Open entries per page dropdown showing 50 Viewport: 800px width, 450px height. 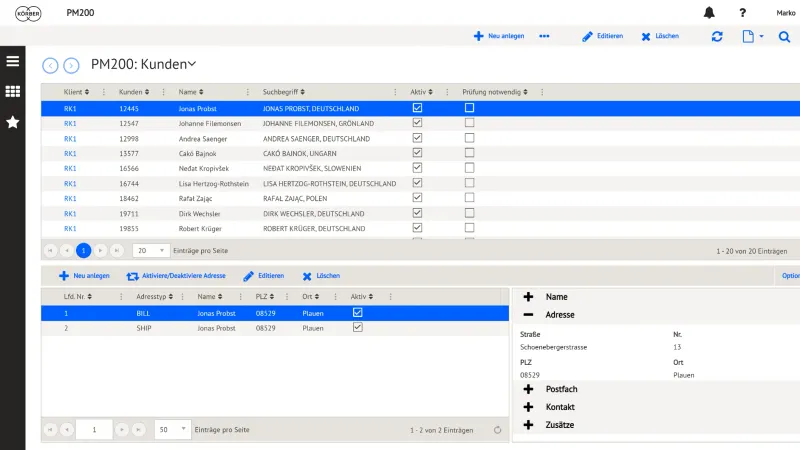click(172, 430)
